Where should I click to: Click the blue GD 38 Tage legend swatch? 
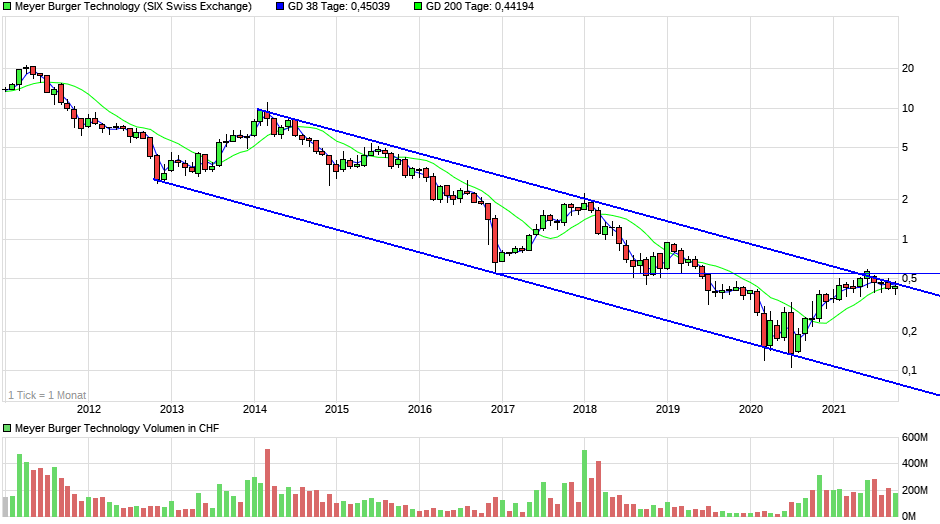point(280,7)
